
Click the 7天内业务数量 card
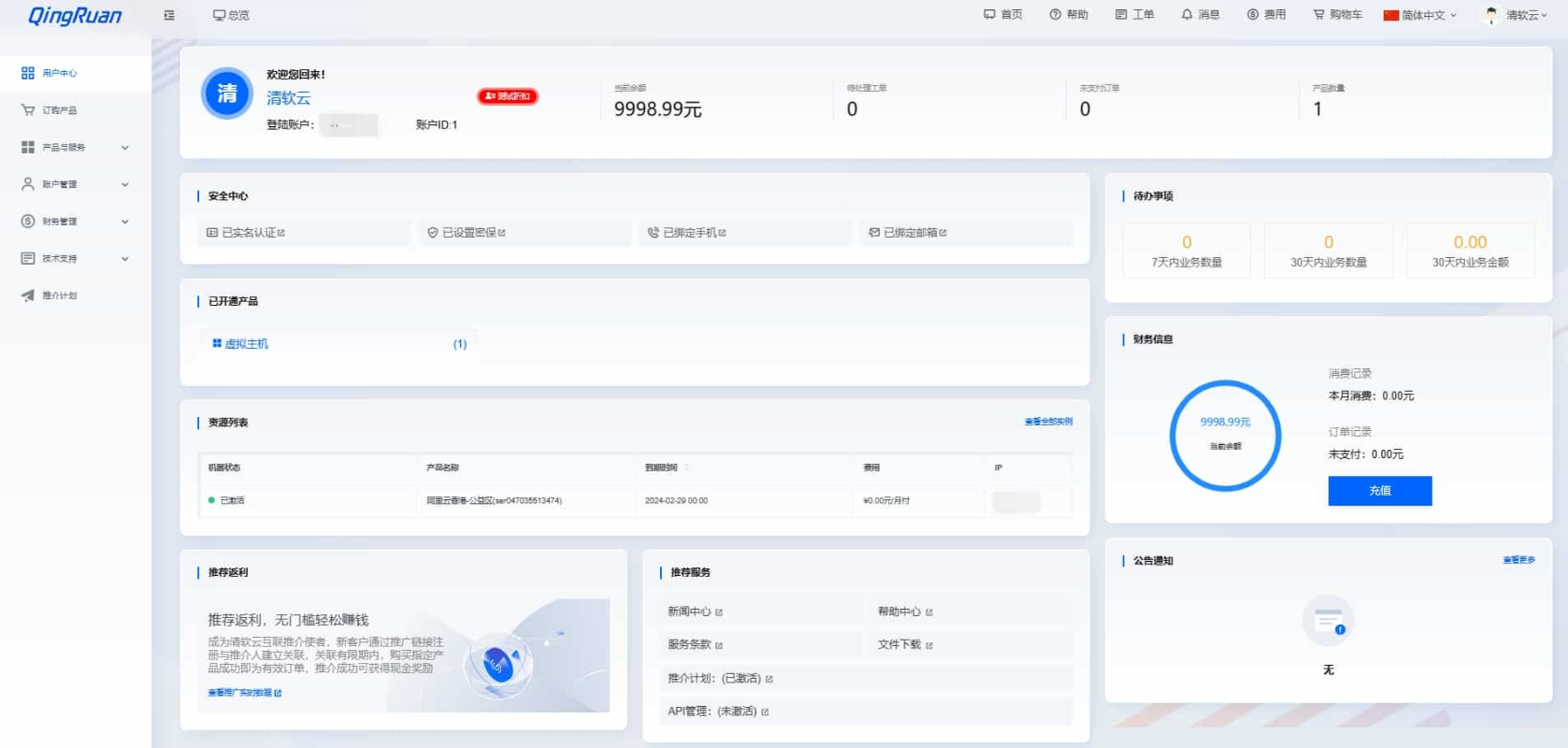(x=1187, y=251)
